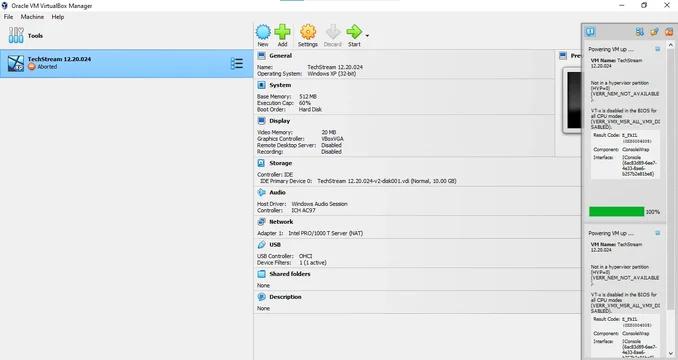Viewport: 678px width, 360px height.
Task: Open the File menu
Action: pos(8,17)
